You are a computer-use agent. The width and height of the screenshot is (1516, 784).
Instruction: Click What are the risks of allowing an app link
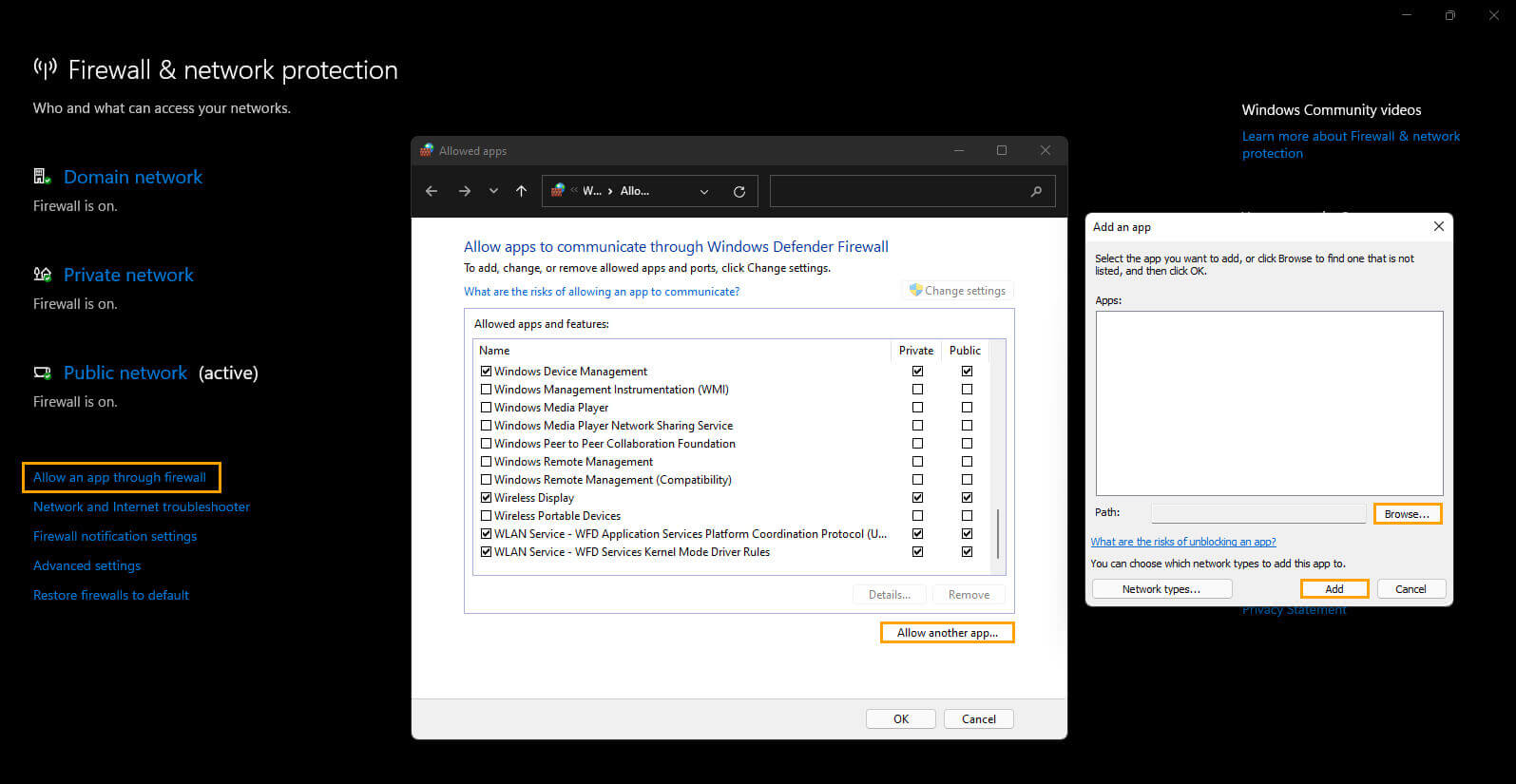pos(602,292)
